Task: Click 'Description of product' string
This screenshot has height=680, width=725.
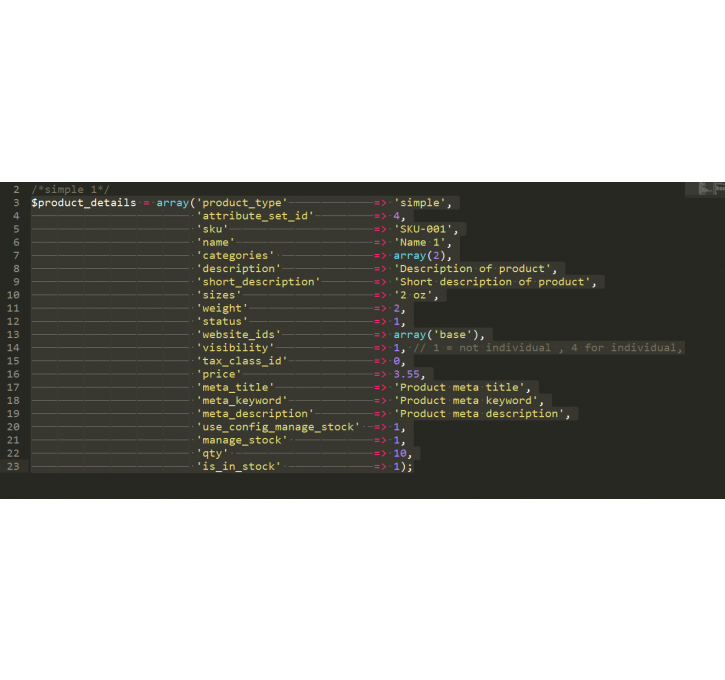Action: coord(472,269)
